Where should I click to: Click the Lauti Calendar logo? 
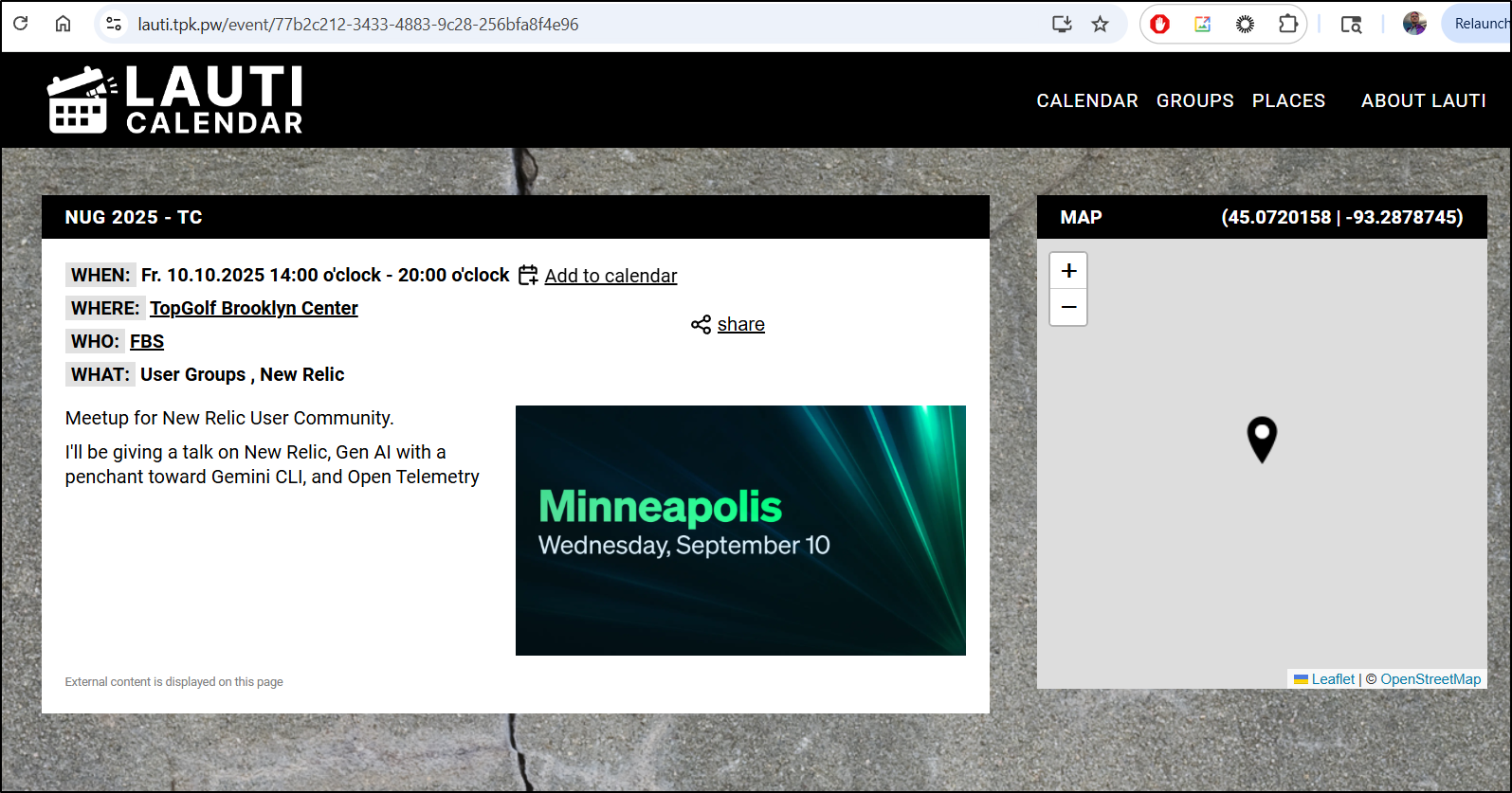[175, 99]
